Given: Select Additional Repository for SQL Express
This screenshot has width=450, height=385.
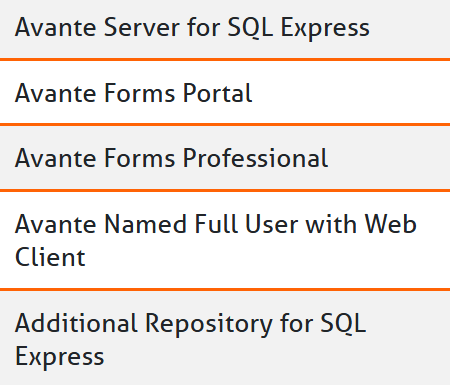Looking at the screenshot, I should (x=225, y=338).
